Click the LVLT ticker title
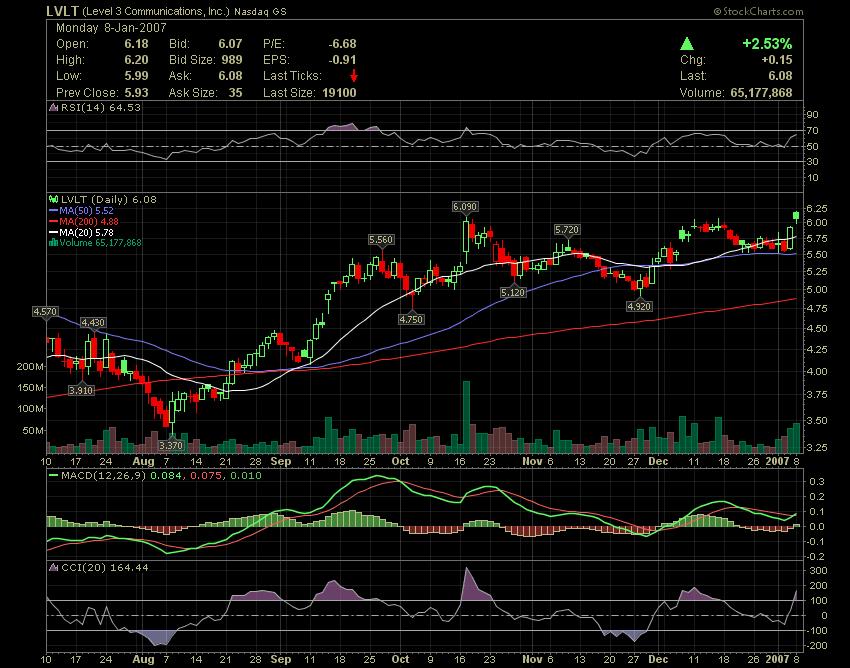 tap(63, 11)
